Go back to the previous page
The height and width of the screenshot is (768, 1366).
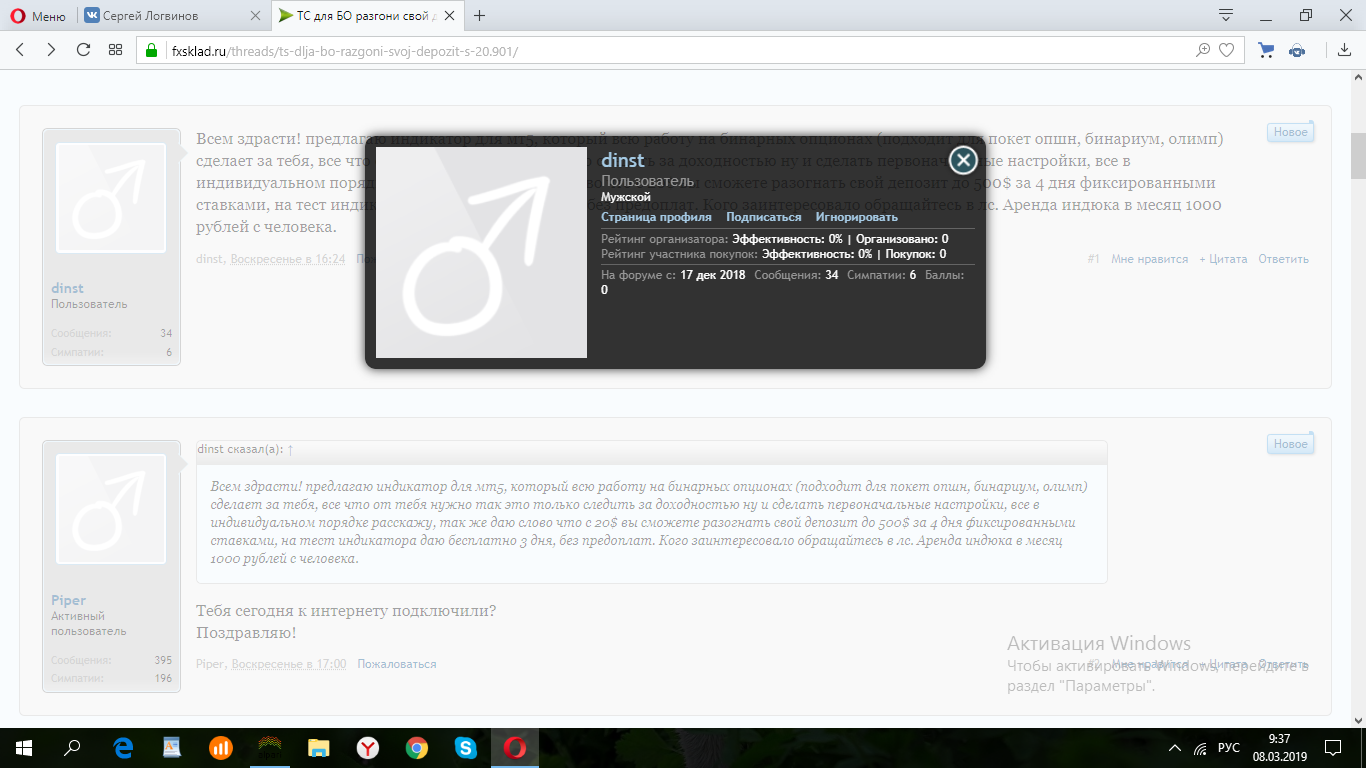click(x=21, y=50)
